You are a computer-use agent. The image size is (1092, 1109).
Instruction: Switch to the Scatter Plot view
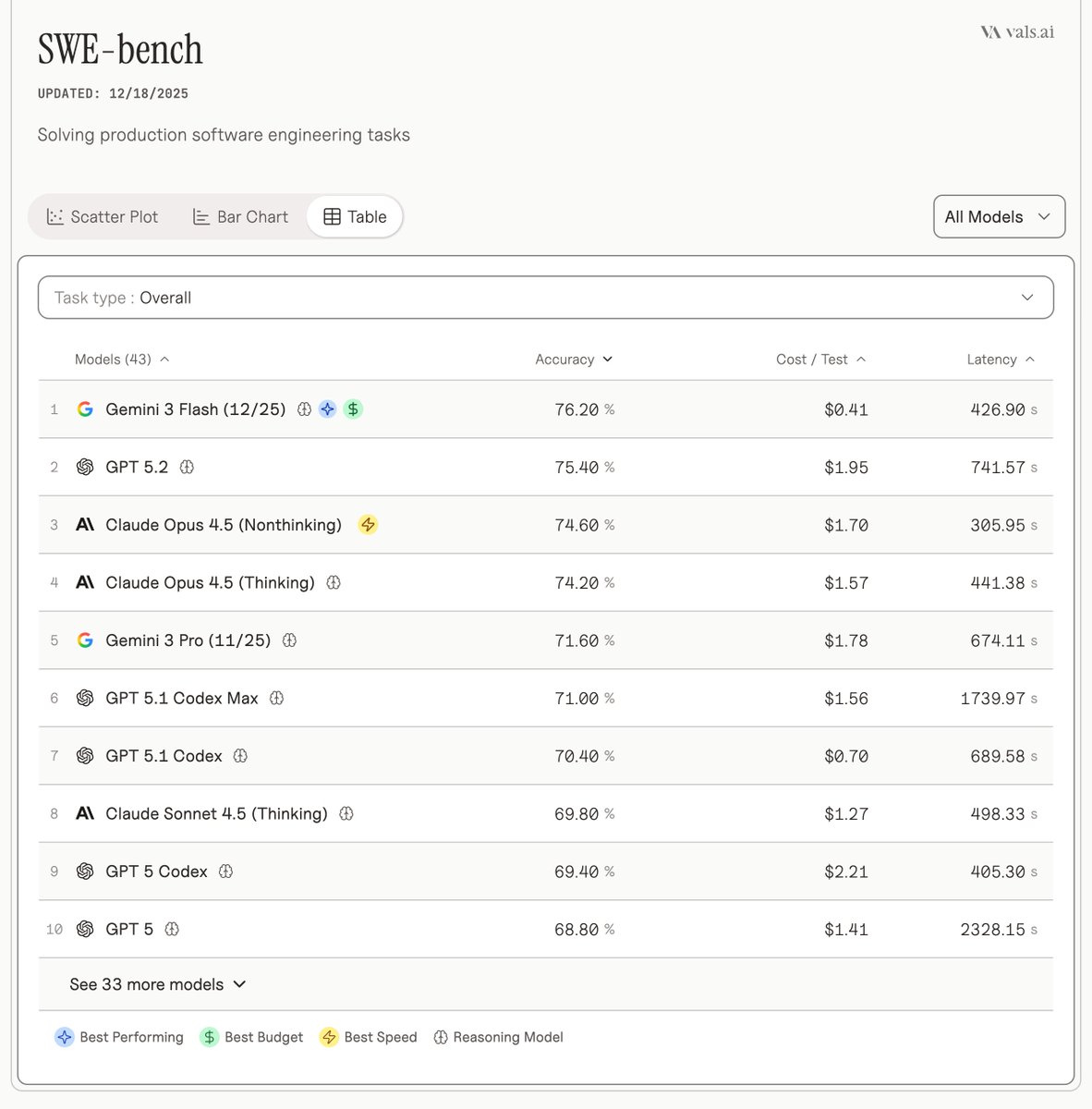pos(103,217)
